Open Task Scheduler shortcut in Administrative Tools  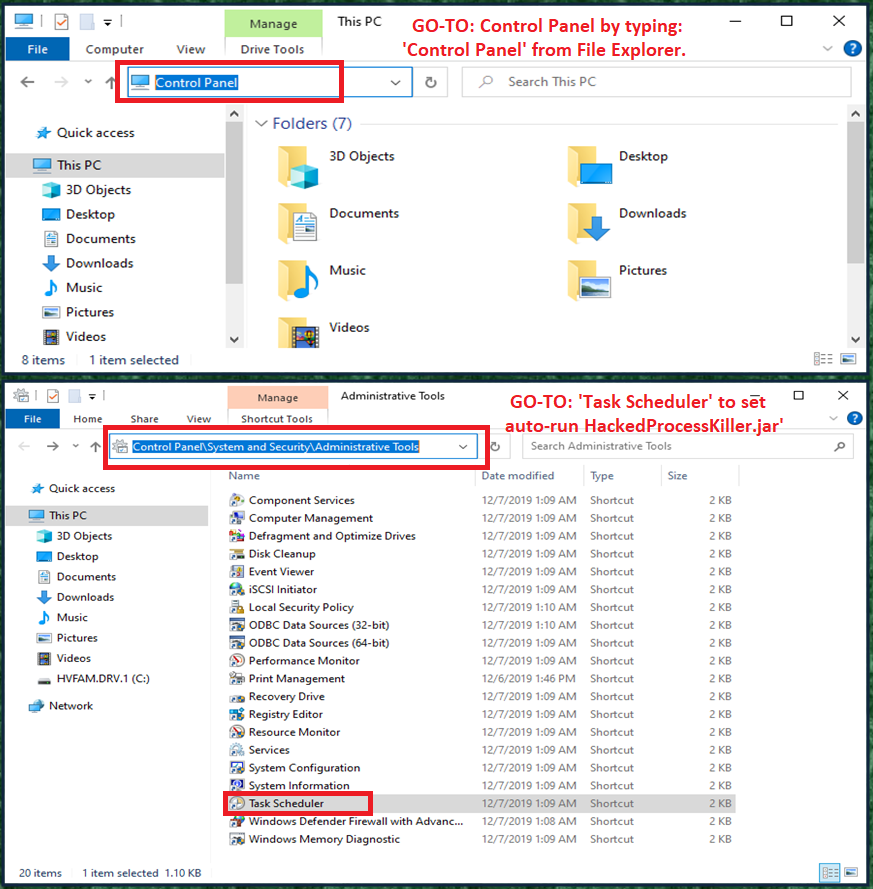tap(286, 803)
